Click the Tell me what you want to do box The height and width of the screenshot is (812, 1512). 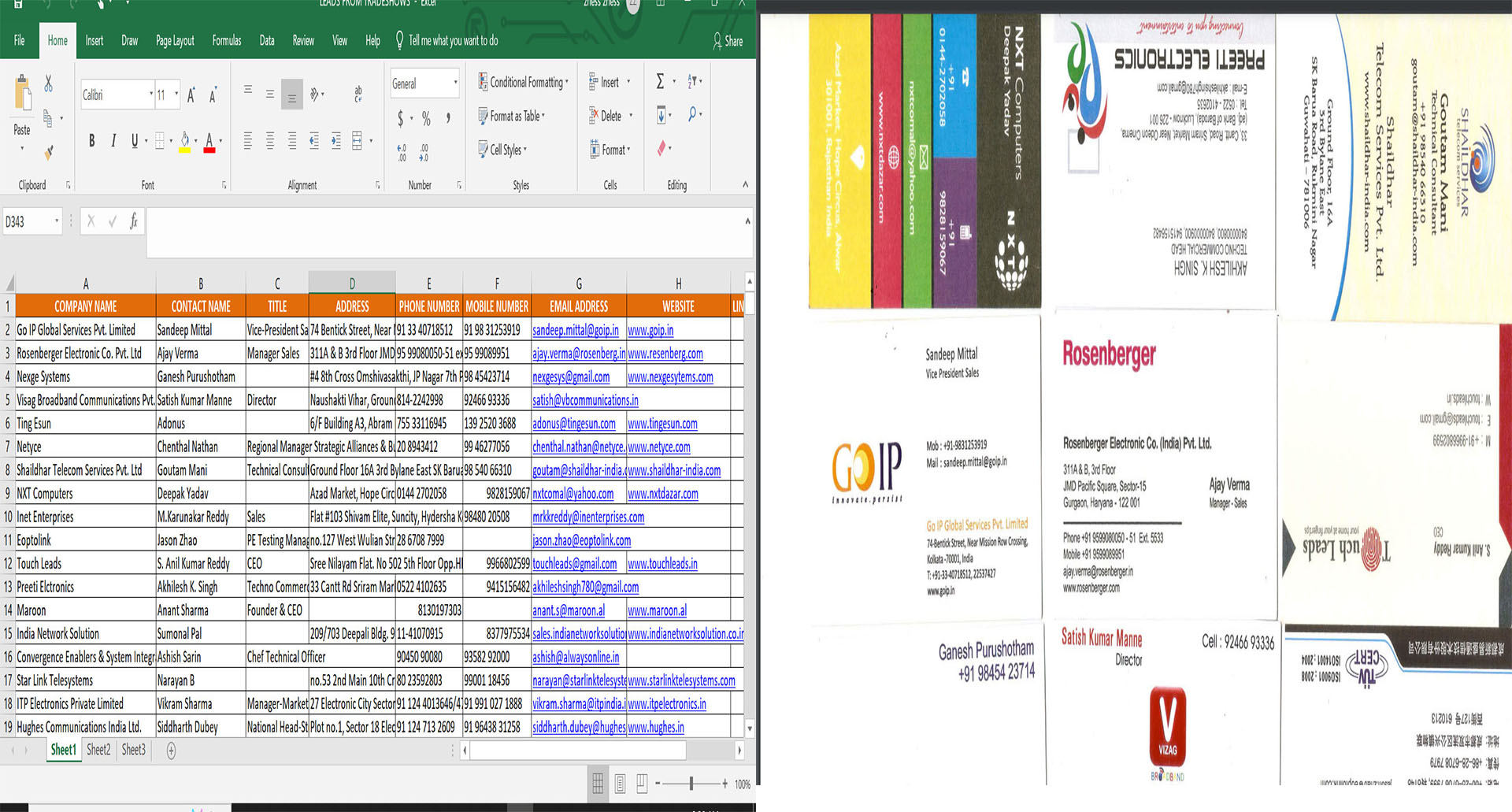[x=447, y=41]
